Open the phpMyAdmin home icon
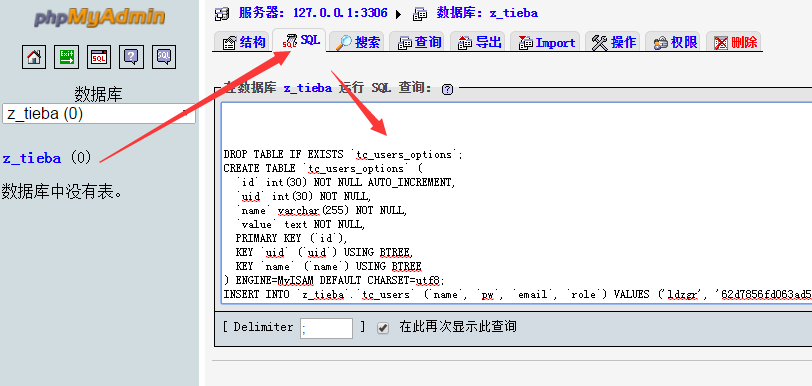 pyautogui.click(x=34, y=57)
